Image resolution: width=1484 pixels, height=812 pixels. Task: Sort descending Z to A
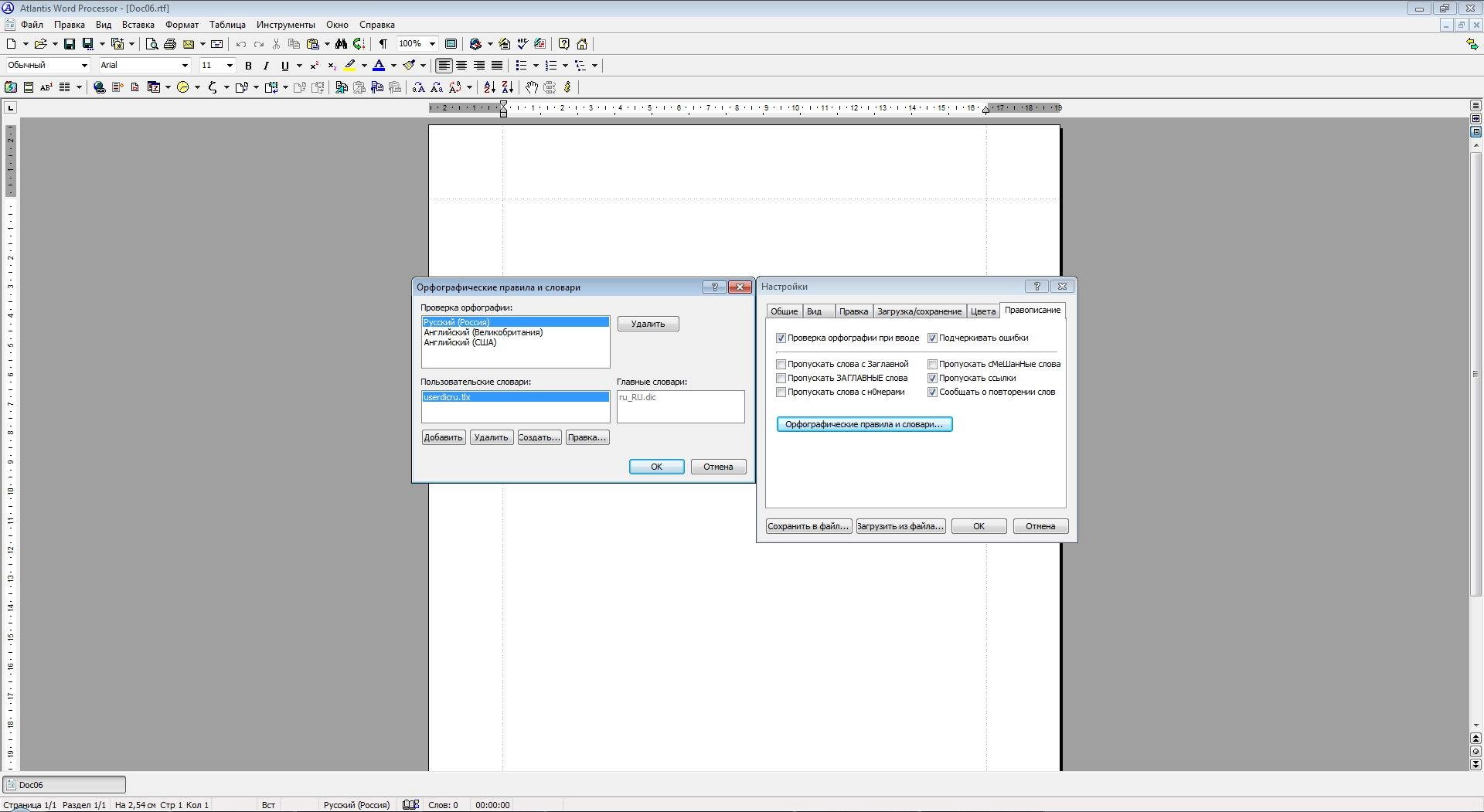[x=507, y=87]
